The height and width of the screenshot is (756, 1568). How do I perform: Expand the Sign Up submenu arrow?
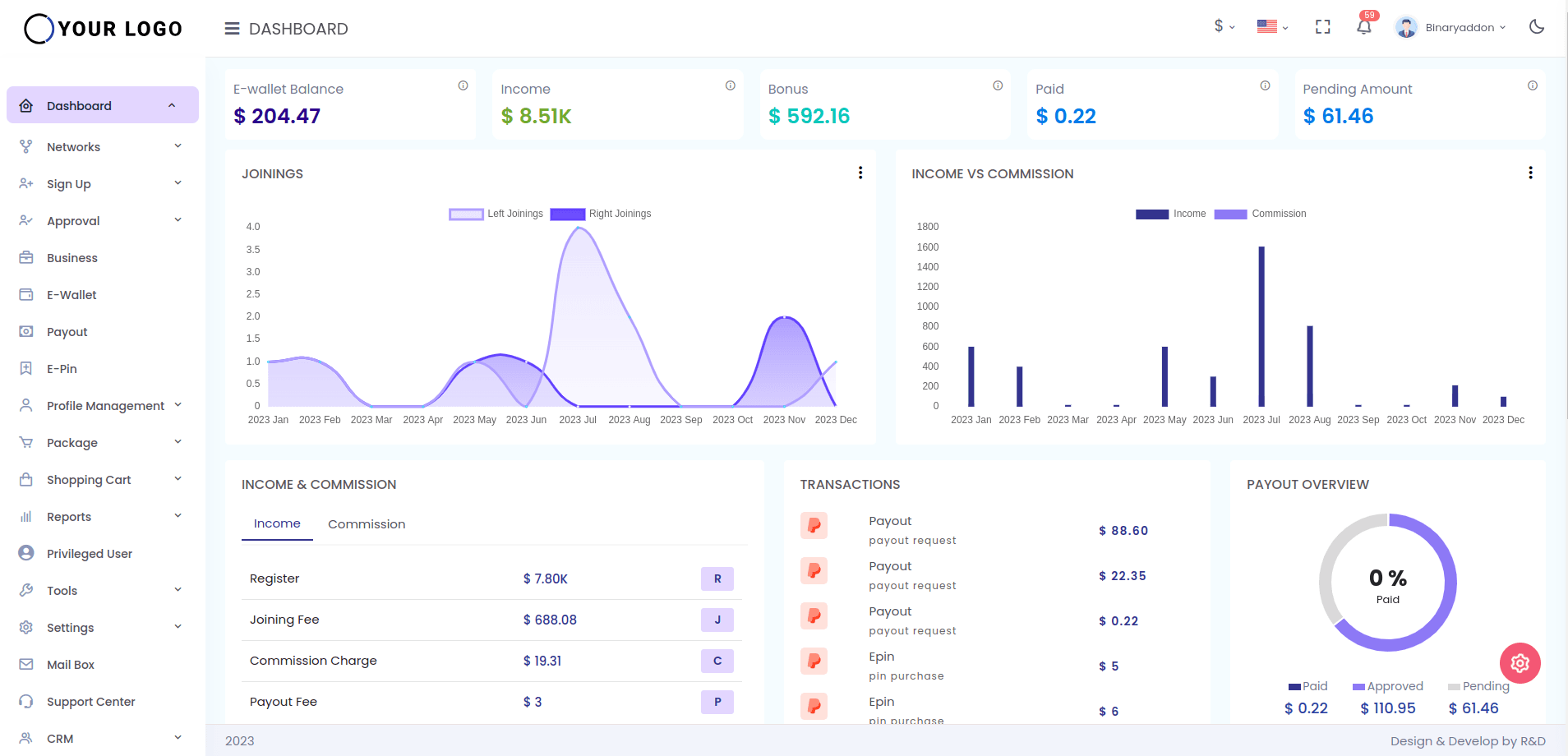[178, 183]
